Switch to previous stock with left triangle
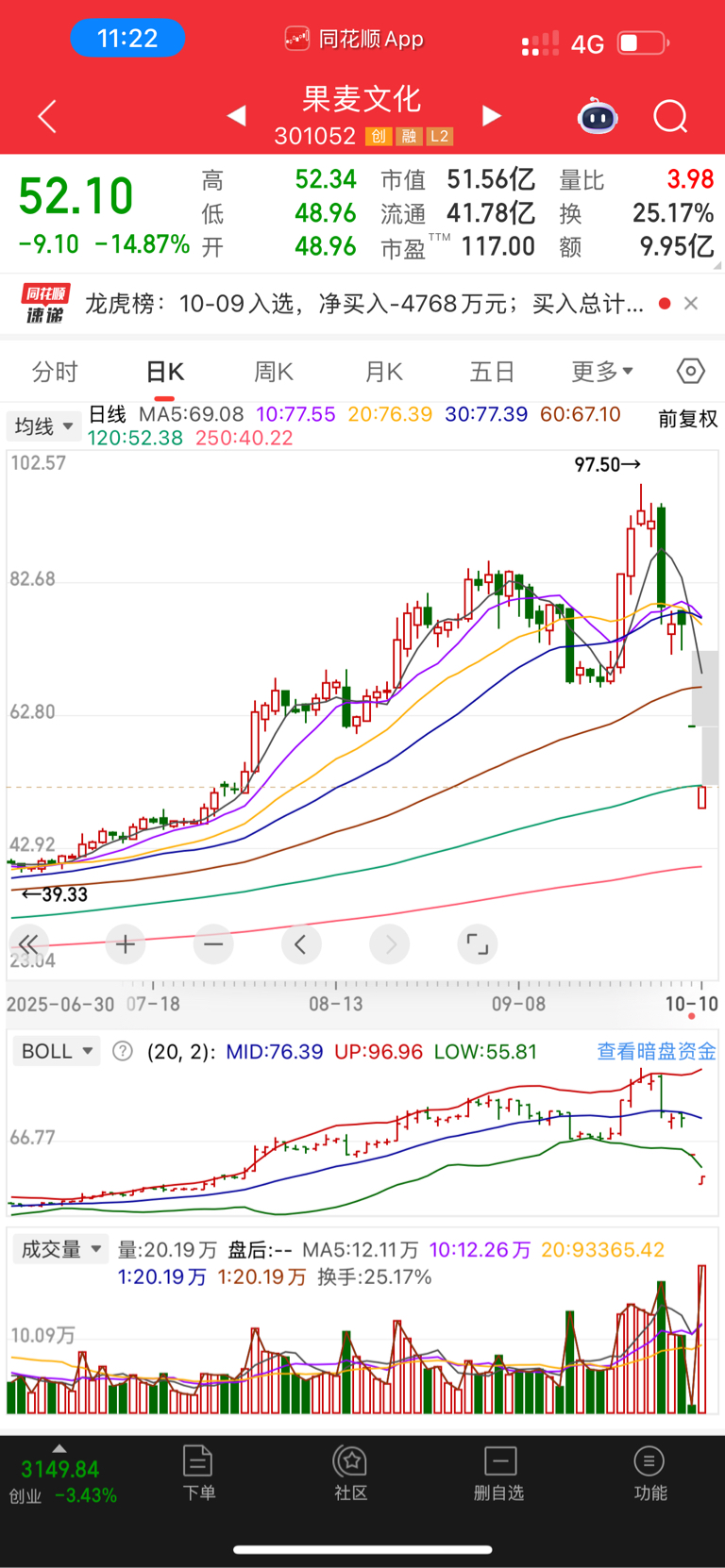725x1568 pixels. (237, 116)
